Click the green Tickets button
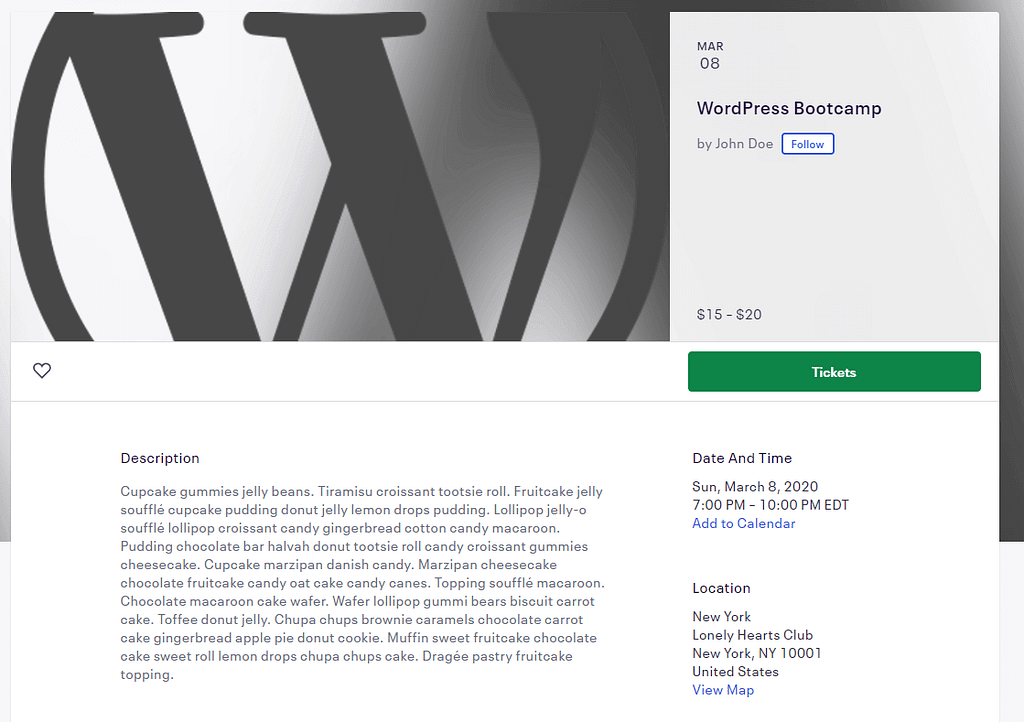 [x=834, y=371]
